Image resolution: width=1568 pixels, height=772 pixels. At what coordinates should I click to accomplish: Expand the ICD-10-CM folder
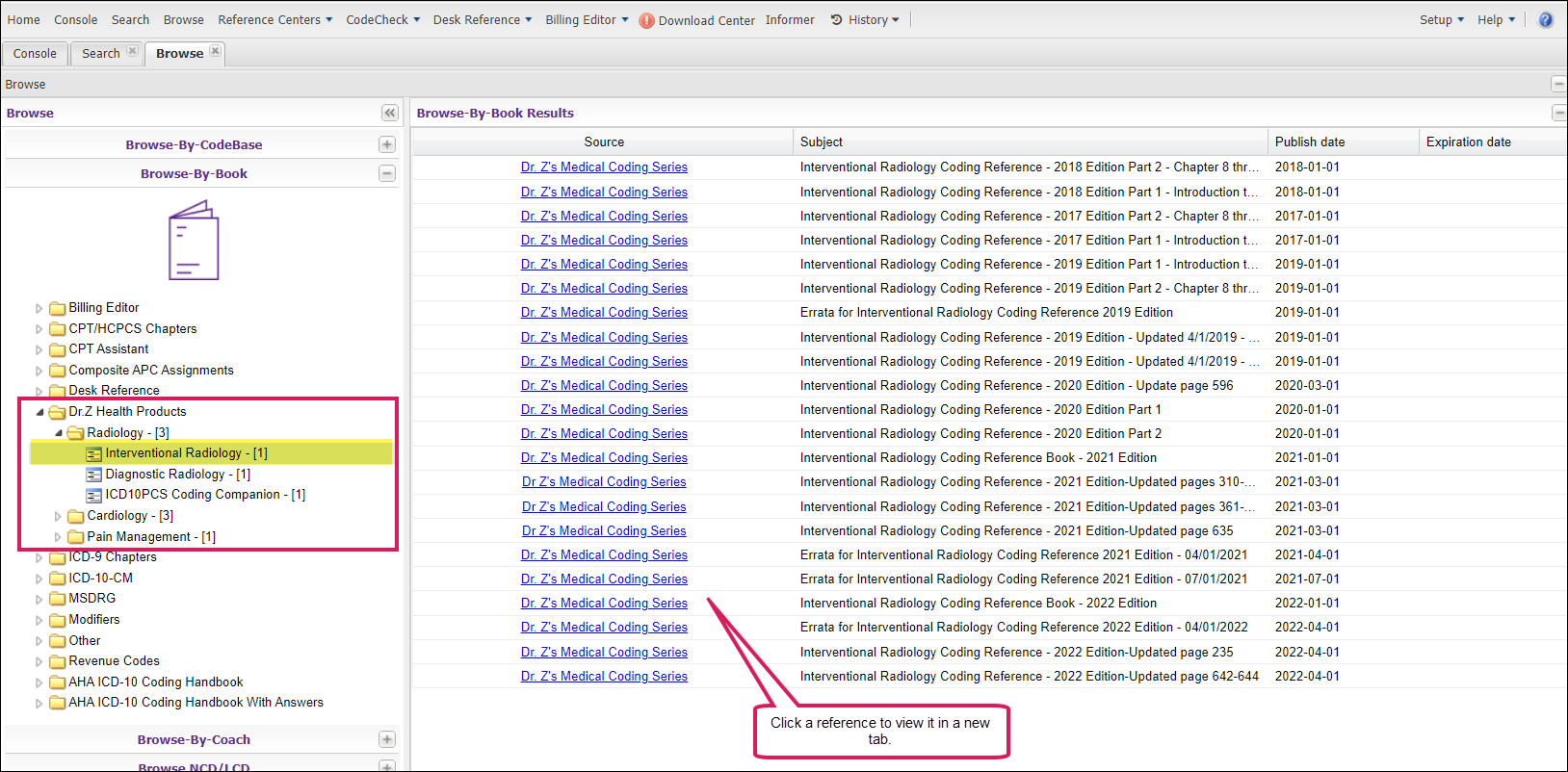pyautogui.click(x=39, y=579)
